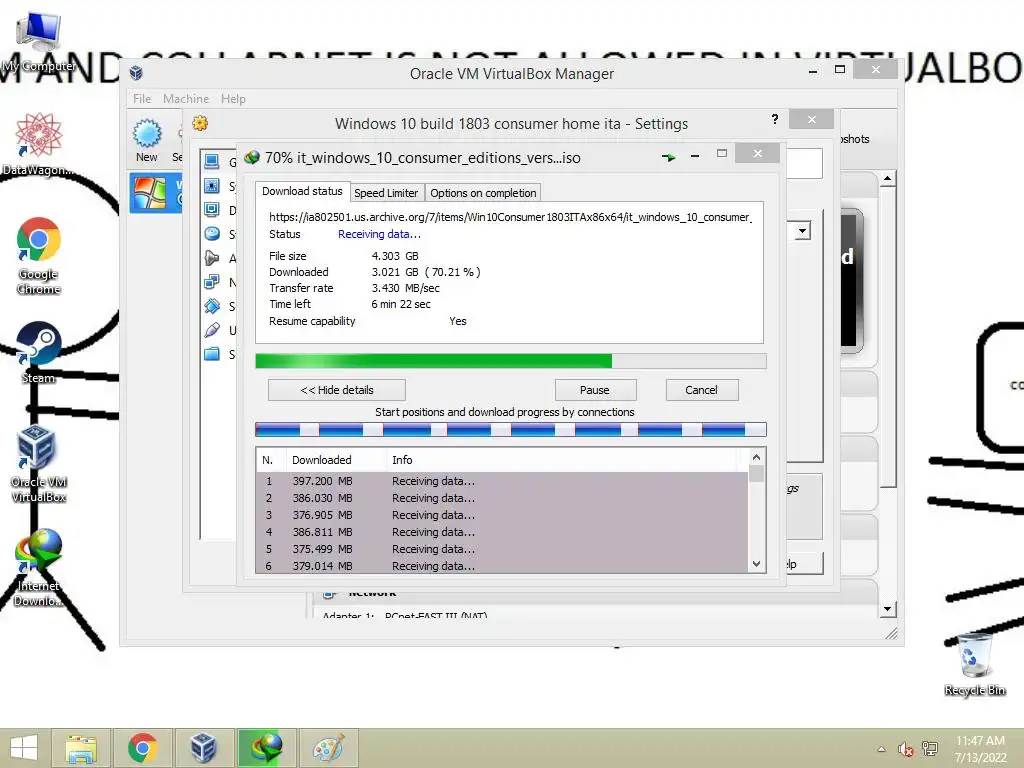The height and width of the screenshot is (768, 1024).
Task: Select connection row 2 with 386.030 MB
Action: [x=502, y=498]
